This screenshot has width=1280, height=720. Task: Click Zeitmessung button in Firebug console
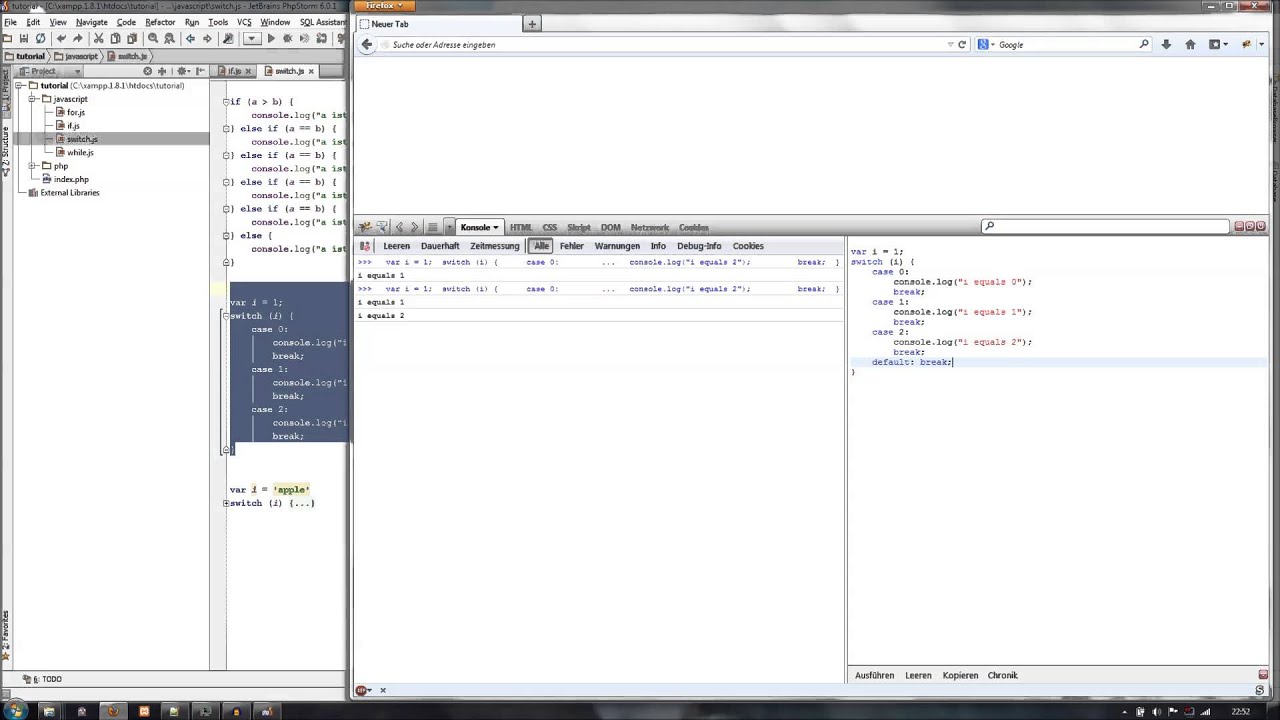tap(495, 246)
